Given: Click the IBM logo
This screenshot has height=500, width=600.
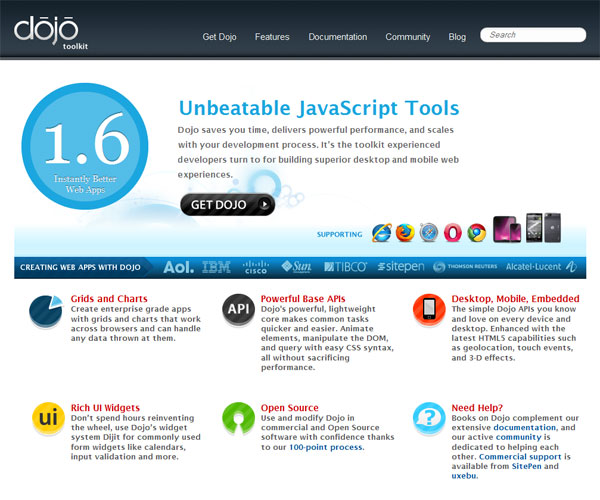Looking at the screenshot, I should pyautogui.click(x=216, y=267).
